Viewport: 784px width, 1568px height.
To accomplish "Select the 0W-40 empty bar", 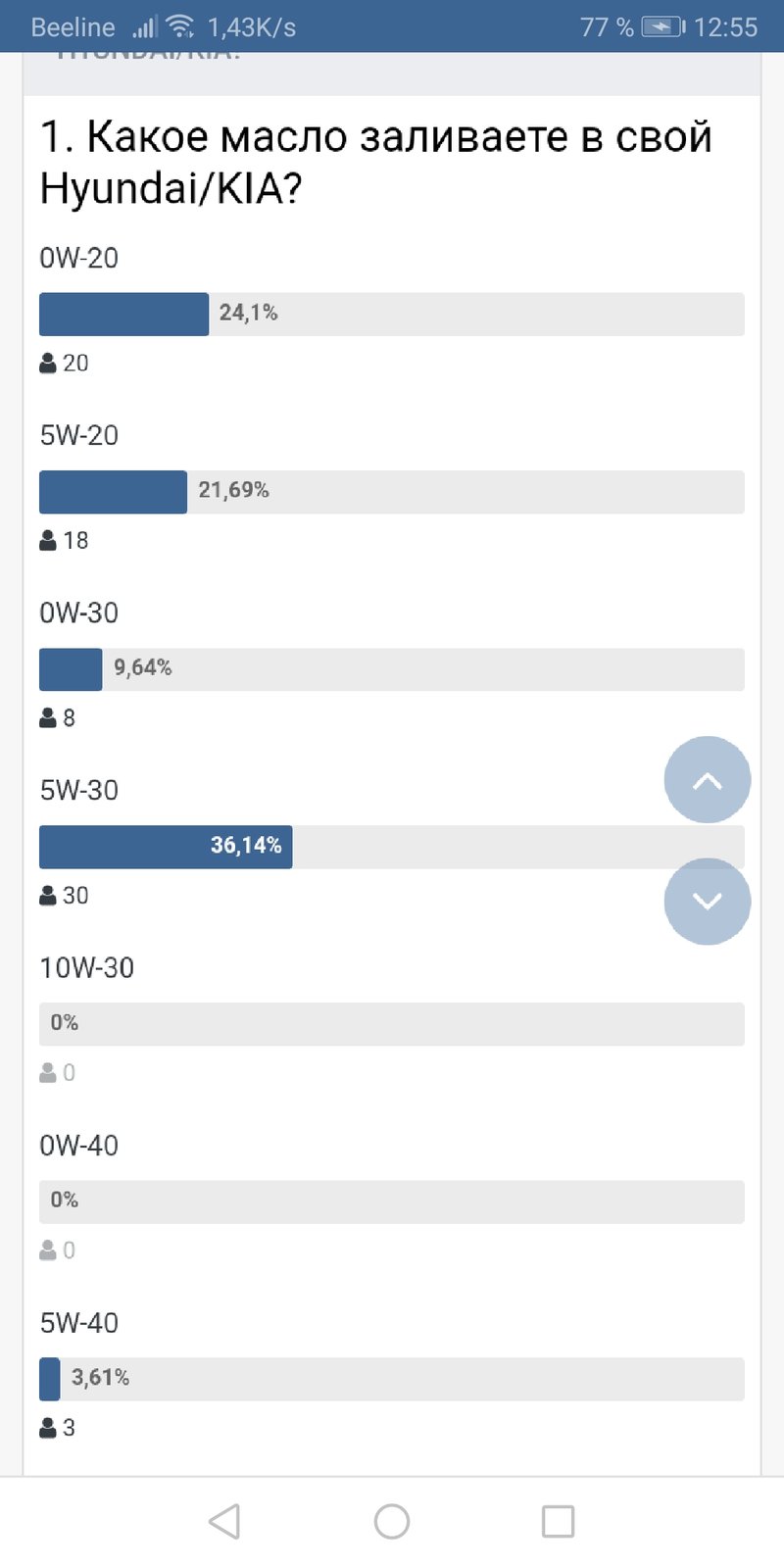I will click(x=392, y=1201).
